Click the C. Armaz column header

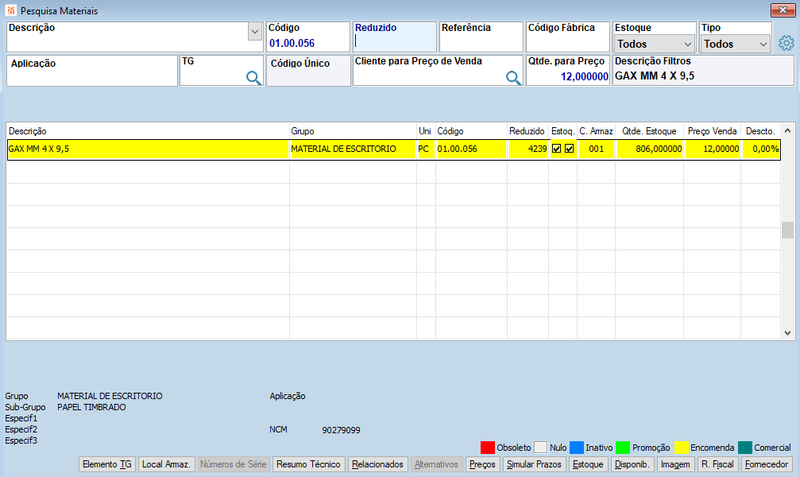pos(596,131)
